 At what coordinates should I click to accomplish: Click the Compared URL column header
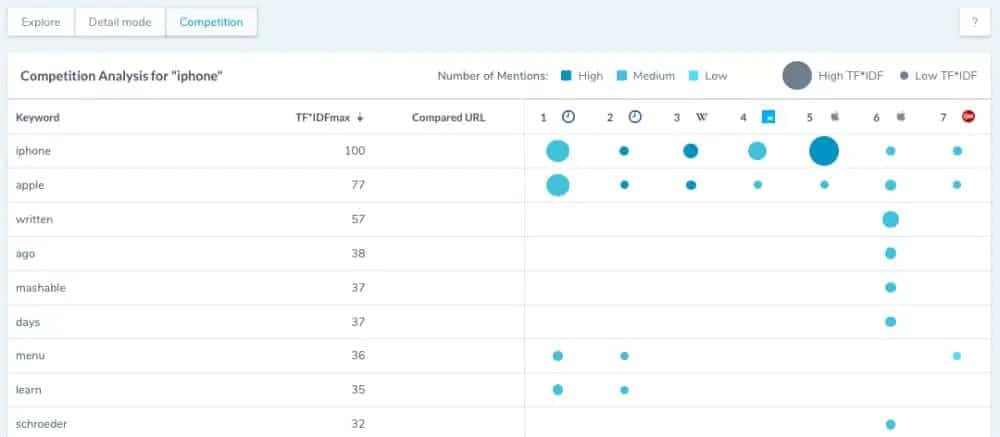click(x=448, y=118)
